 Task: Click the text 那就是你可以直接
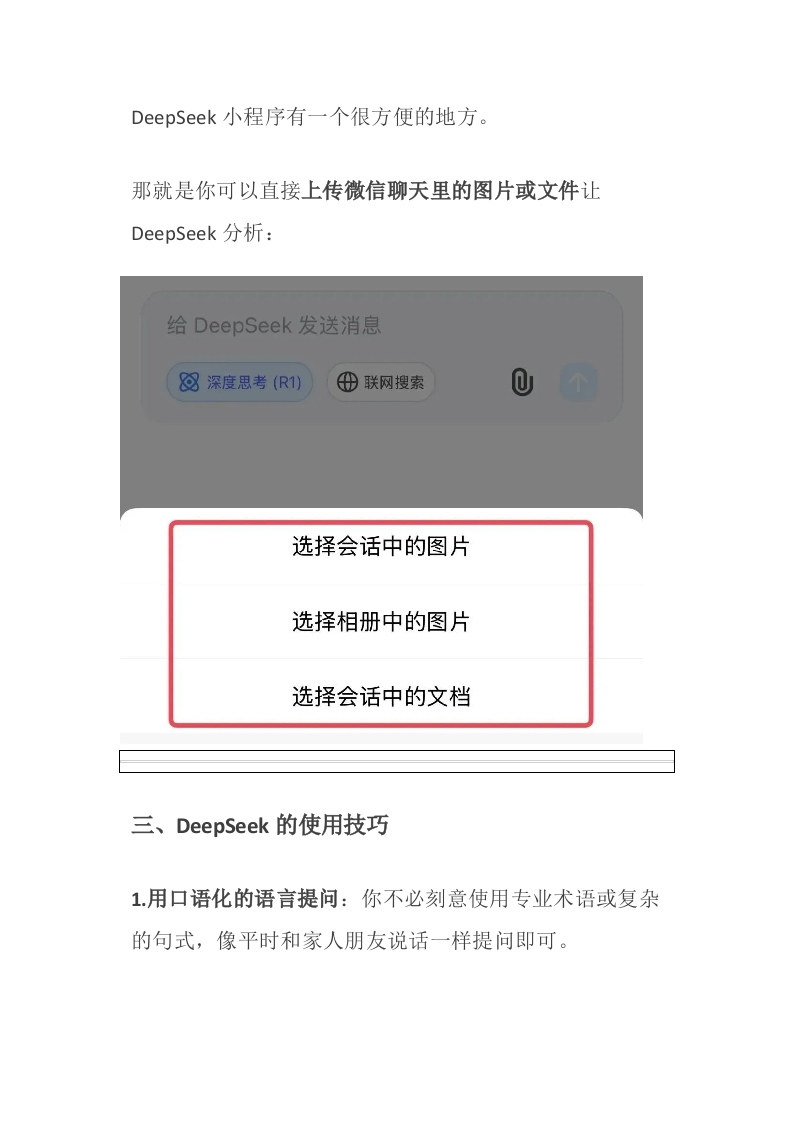tap(216, 191)
